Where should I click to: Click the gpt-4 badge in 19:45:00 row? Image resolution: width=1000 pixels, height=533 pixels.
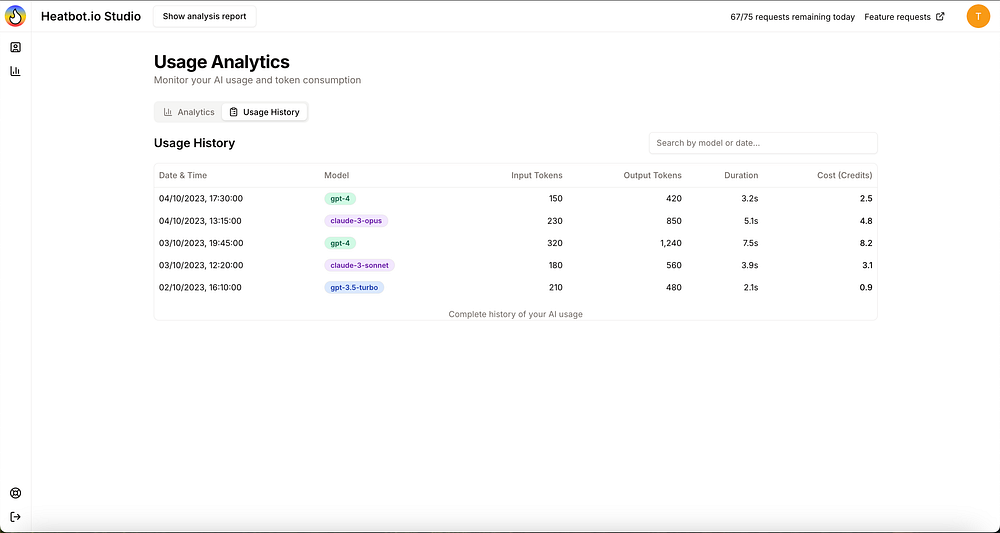point(340,243)
